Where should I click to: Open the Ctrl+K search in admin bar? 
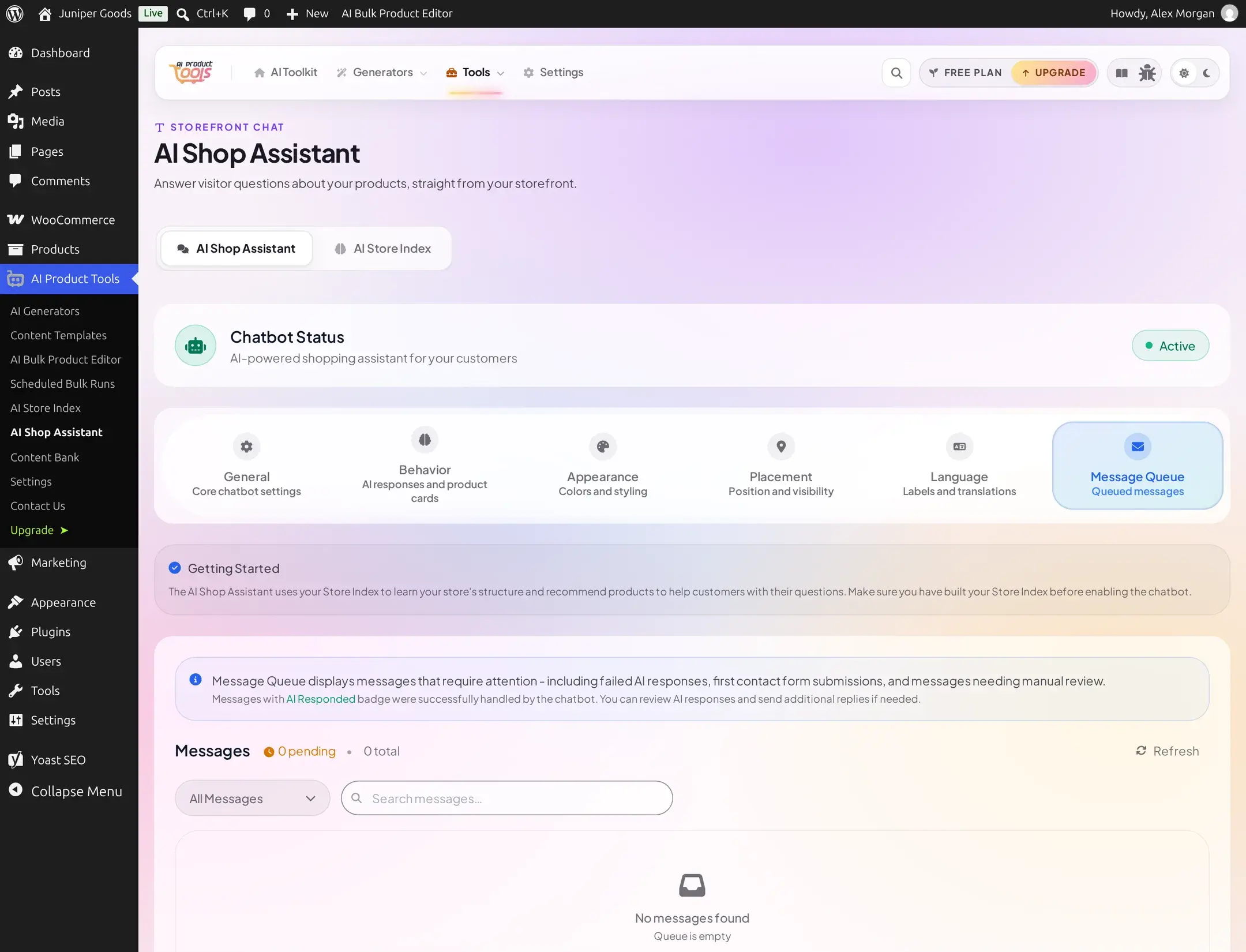[x=202, y=13]
